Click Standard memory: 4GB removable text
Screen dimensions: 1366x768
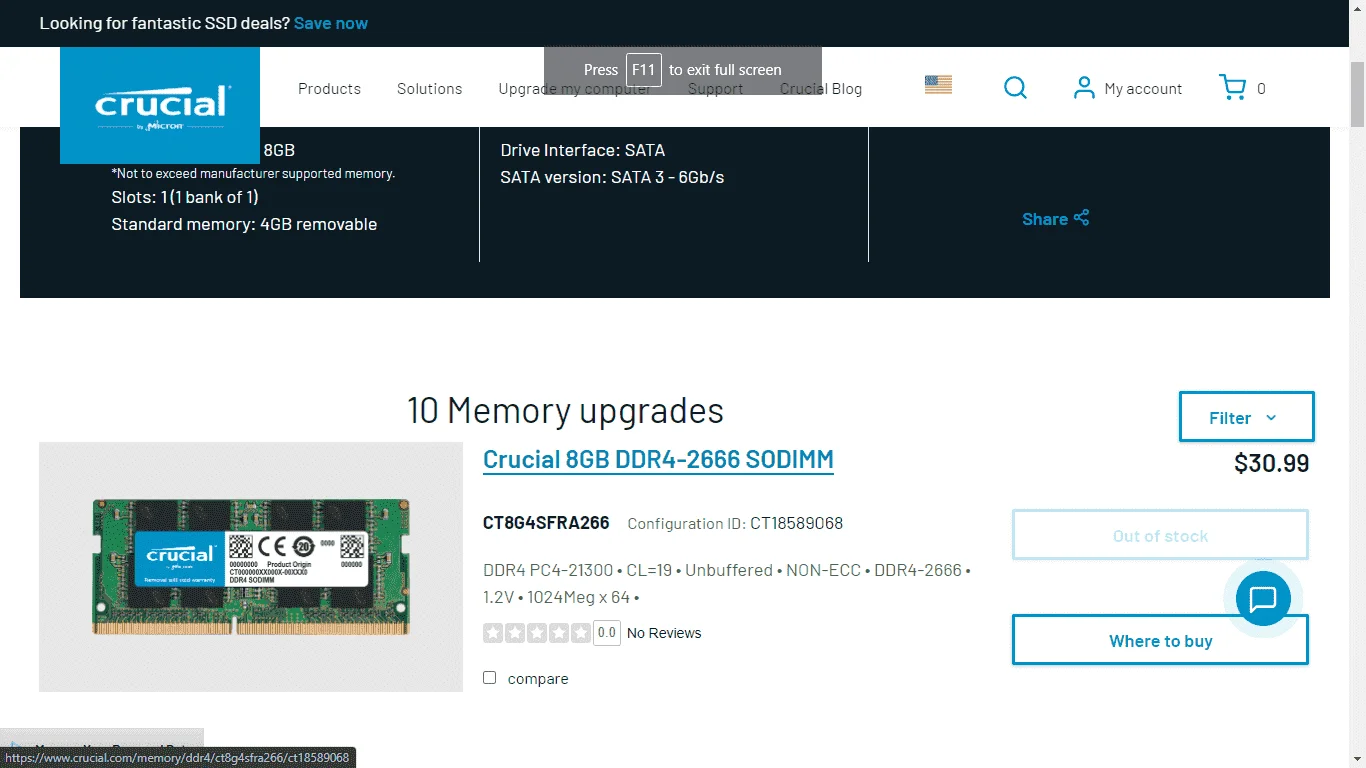(x=244, y=224)
